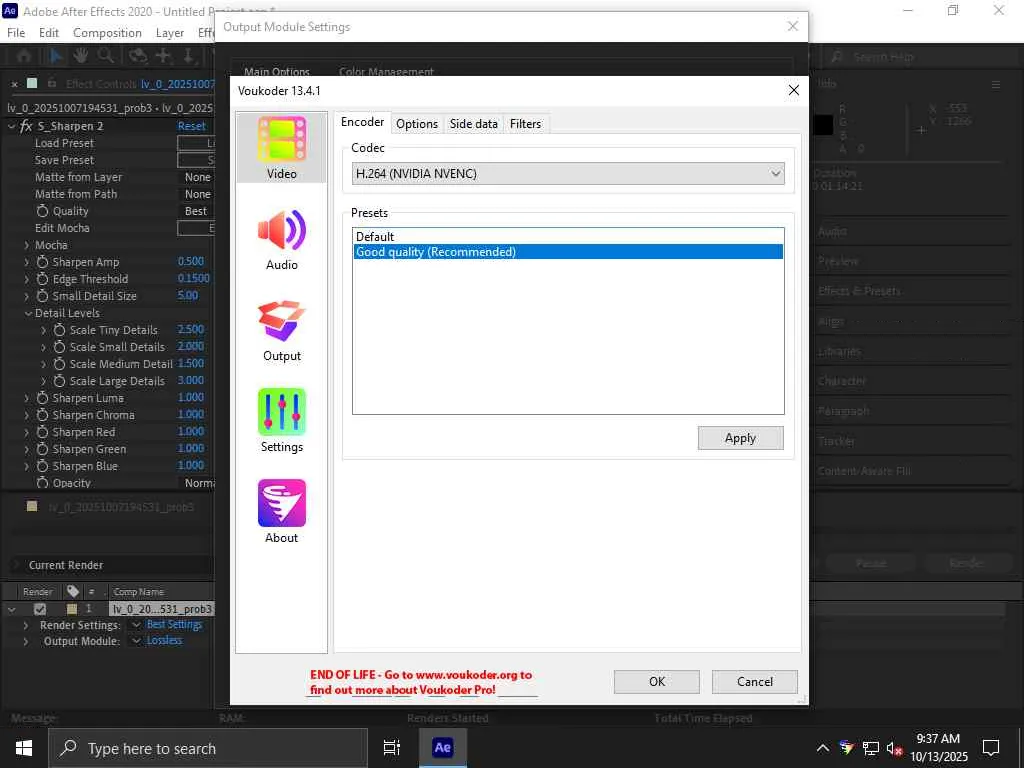Screen dimensions: 1024x768
Task: Switch to the Encoder tab
Action: (x=362, y=122)
